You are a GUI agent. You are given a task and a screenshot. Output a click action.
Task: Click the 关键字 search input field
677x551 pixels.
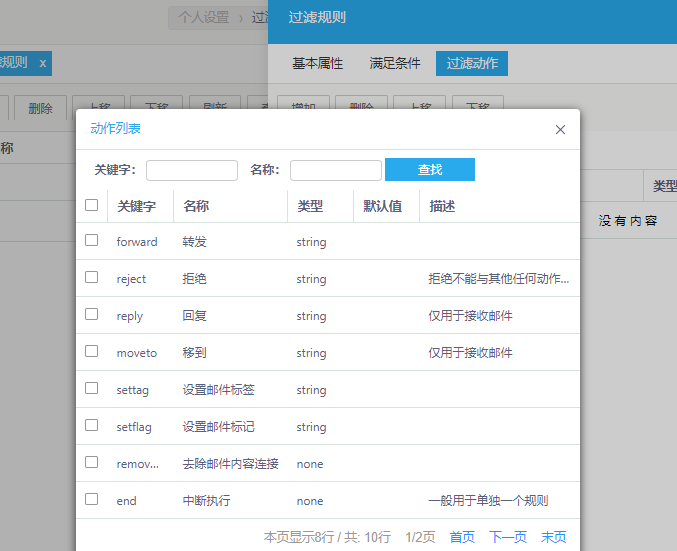[x=192, y=170]
